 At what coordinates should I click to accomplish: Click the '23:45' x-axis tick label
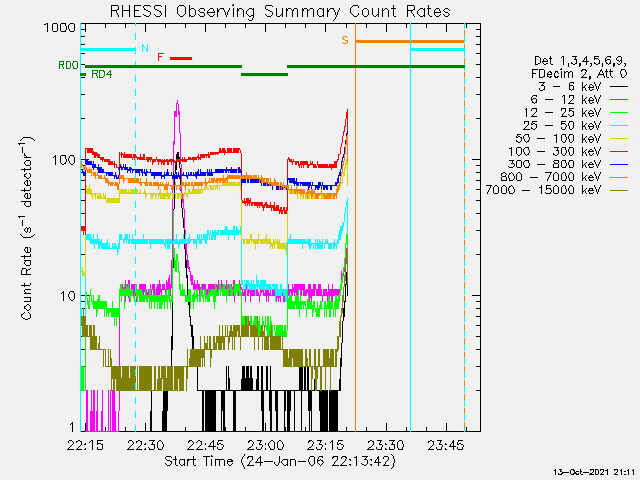pos(446,445)
